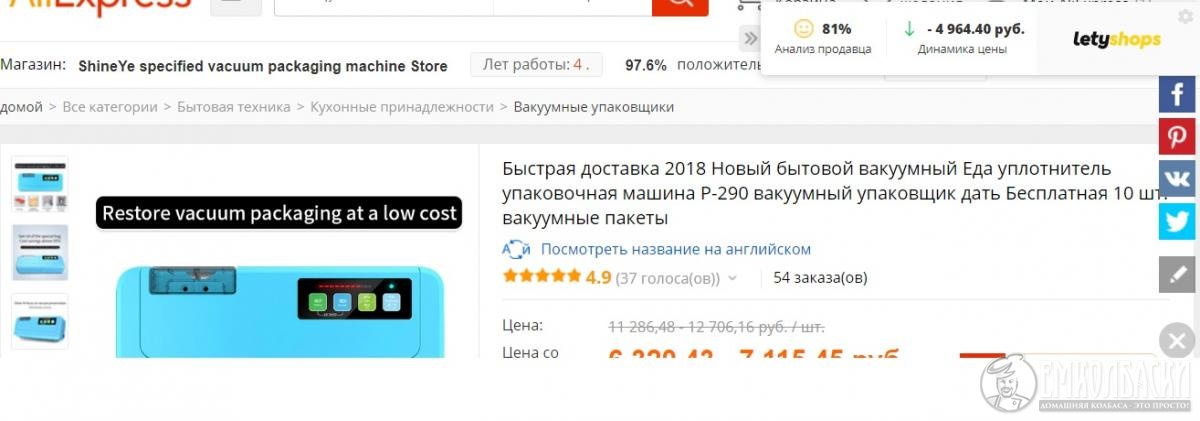Share the page on Facebook
The height and width of the screenshot is (421, 1200).
pos(1177,93)
